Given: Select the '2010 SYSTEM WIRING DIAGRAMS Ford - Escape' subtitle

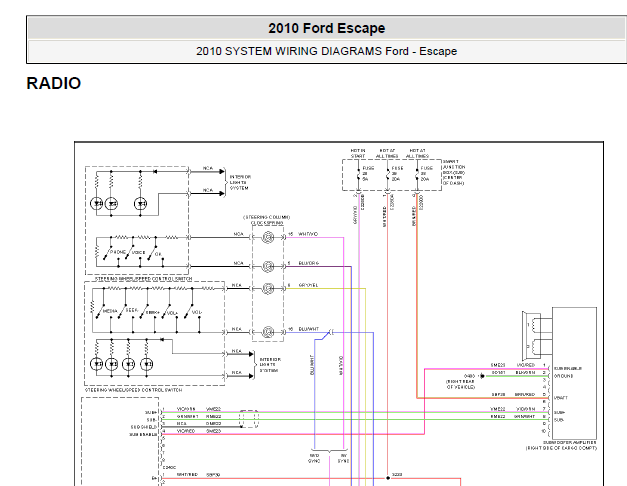Looking at the screenshot, I should (x=326, y=51).
